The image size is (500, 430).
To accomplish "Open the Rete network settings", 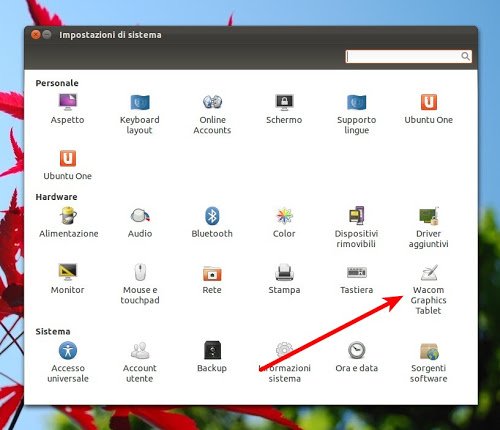I will pos(212,279).
